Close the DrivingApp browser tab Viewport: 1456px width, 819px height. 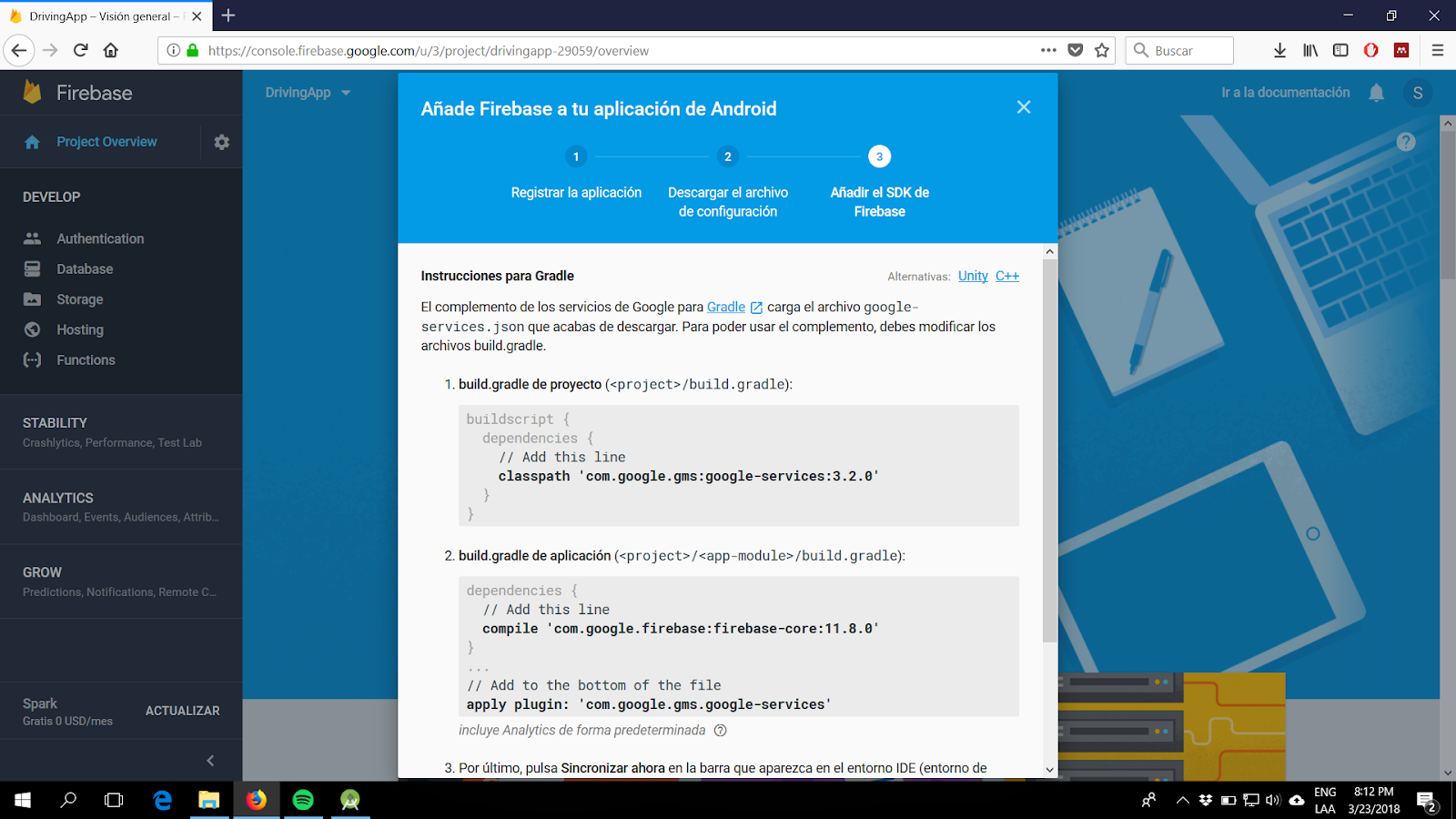click(x=197, y=16)
